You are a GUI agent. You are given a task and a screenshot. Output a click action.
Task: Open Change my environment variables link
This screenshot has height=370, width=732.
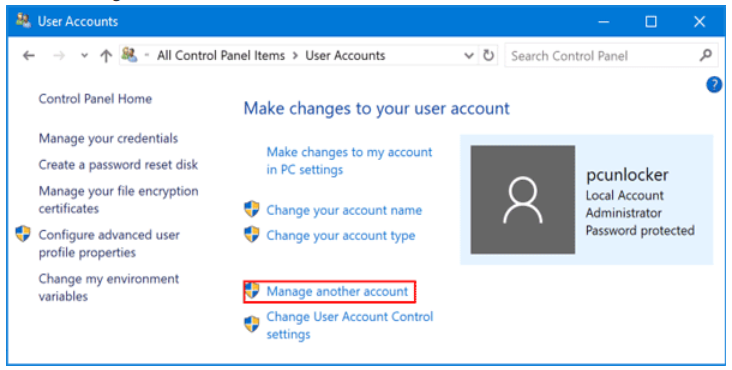pyautogui.click(x=108, y=287)
